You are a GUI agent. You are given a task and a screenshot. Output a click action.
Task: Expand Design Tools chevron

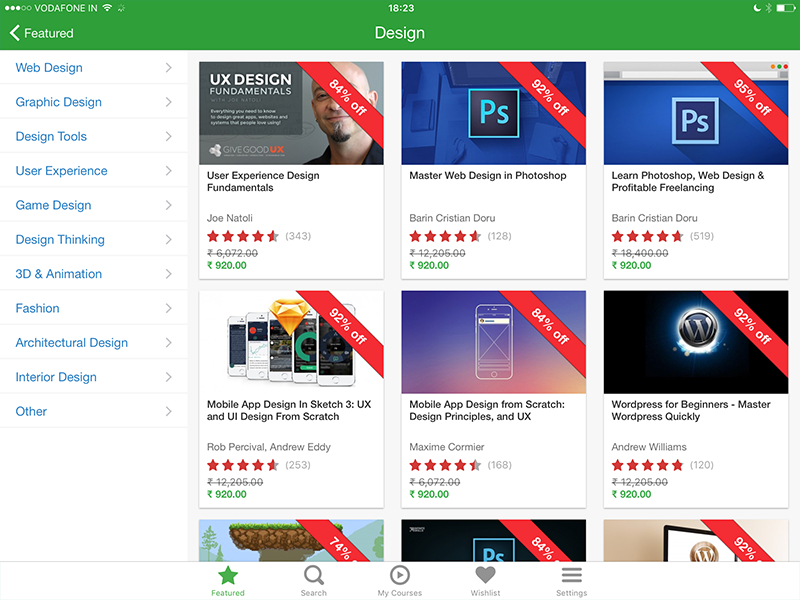[x=168, y=137]
